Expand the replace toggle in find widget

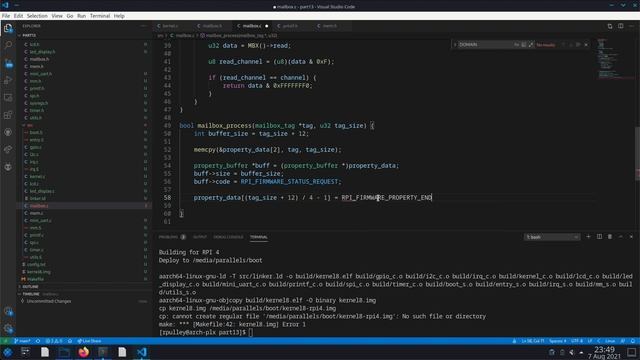pos(455,44)
